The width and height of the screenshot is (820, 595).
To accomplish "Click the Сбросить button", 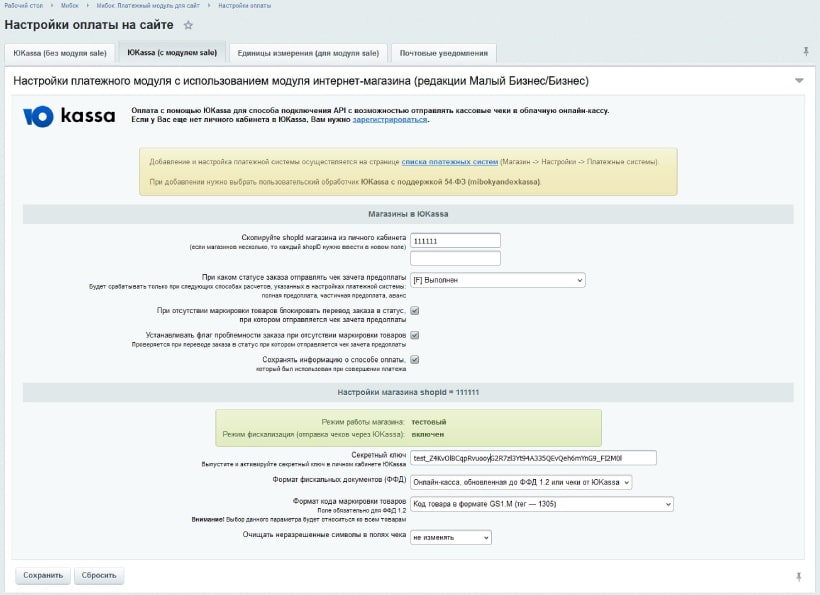I will click(x=99, y=575).
